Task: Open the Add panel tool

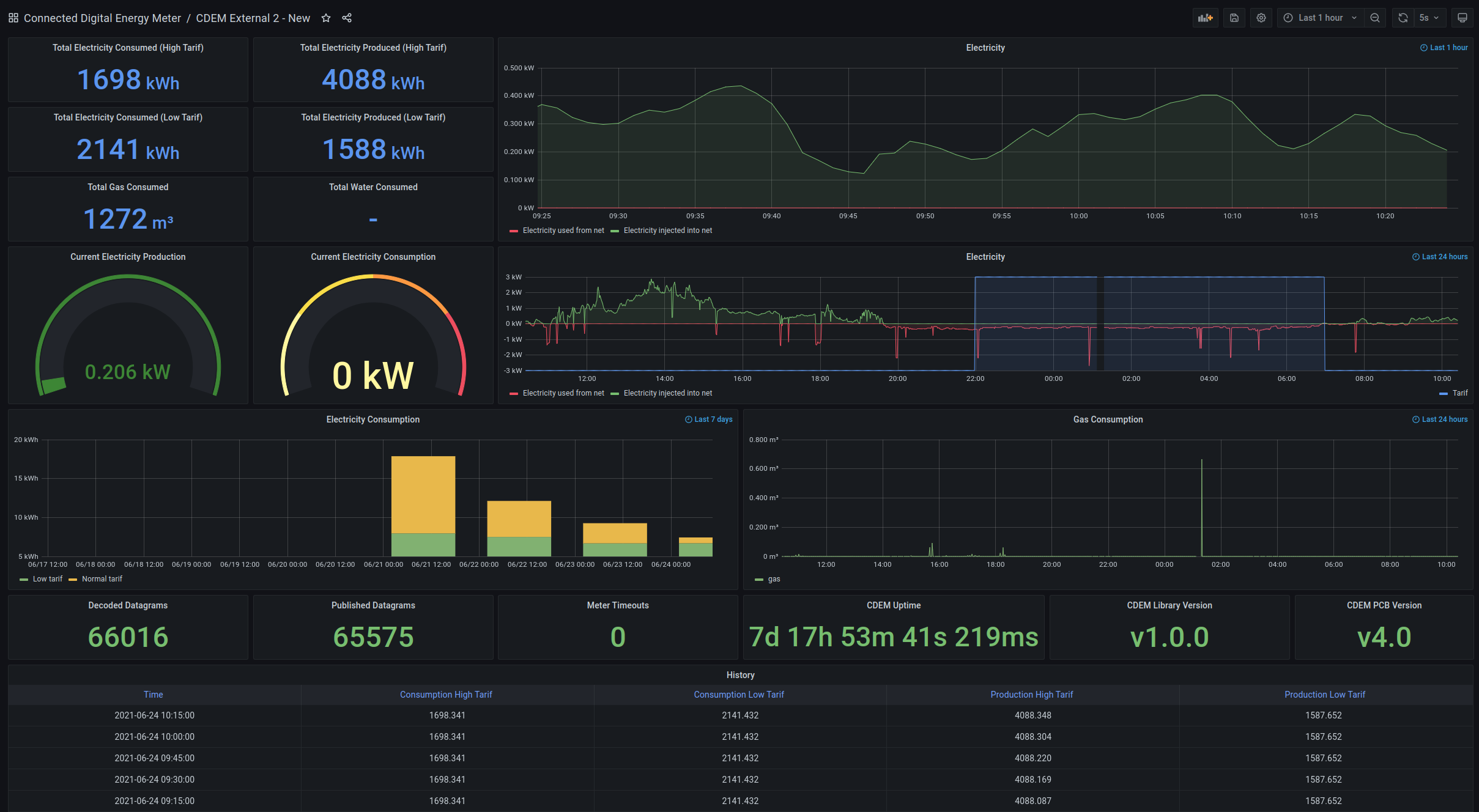Action: [x=1204, y=17]
